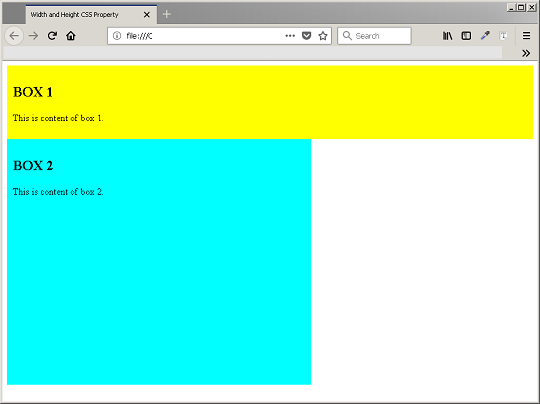Minimize the browser window
540x404 pixels.
pos(511,7)
